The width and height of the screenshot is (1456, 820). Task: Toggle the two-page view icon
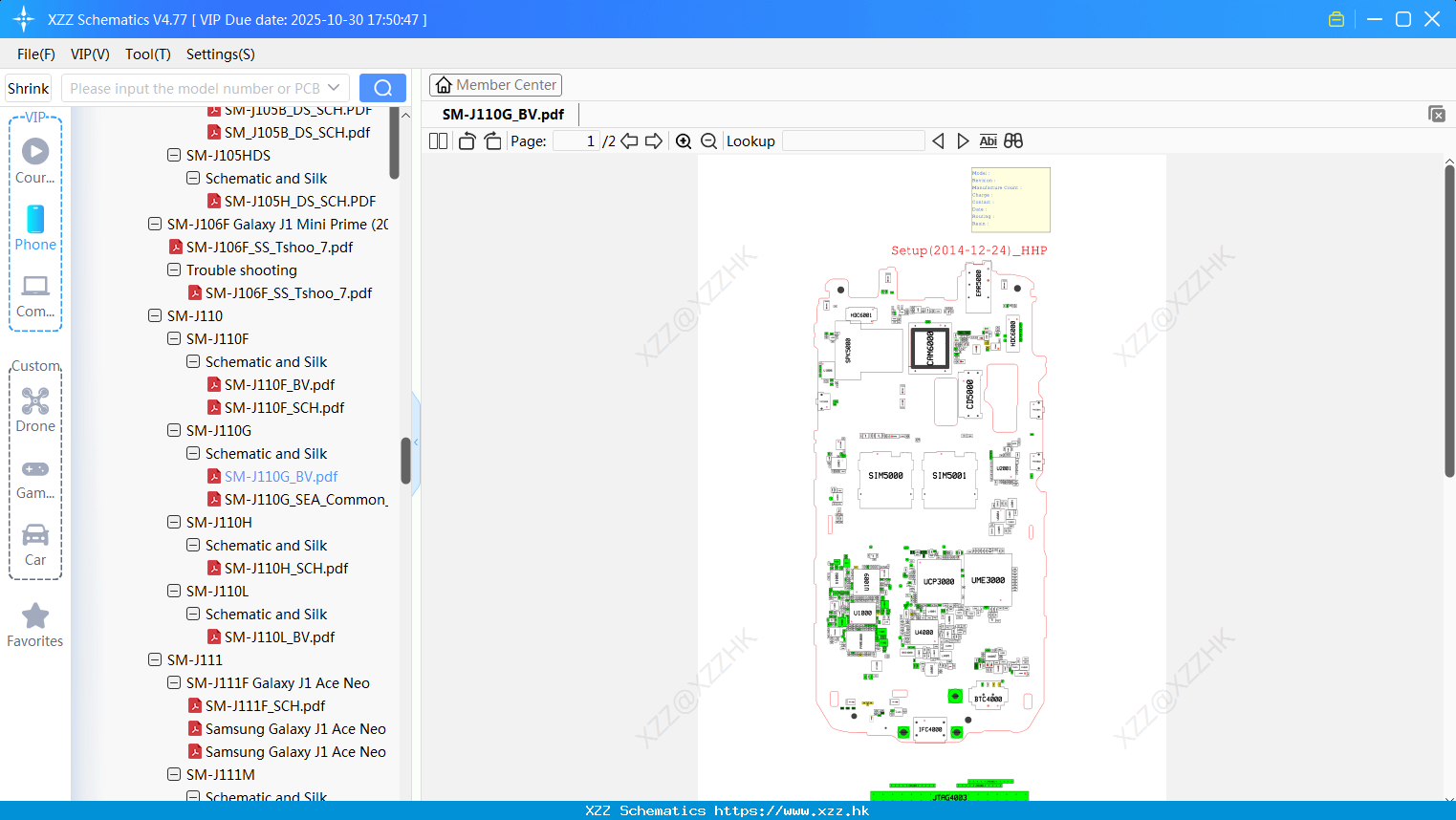point(438,141)
